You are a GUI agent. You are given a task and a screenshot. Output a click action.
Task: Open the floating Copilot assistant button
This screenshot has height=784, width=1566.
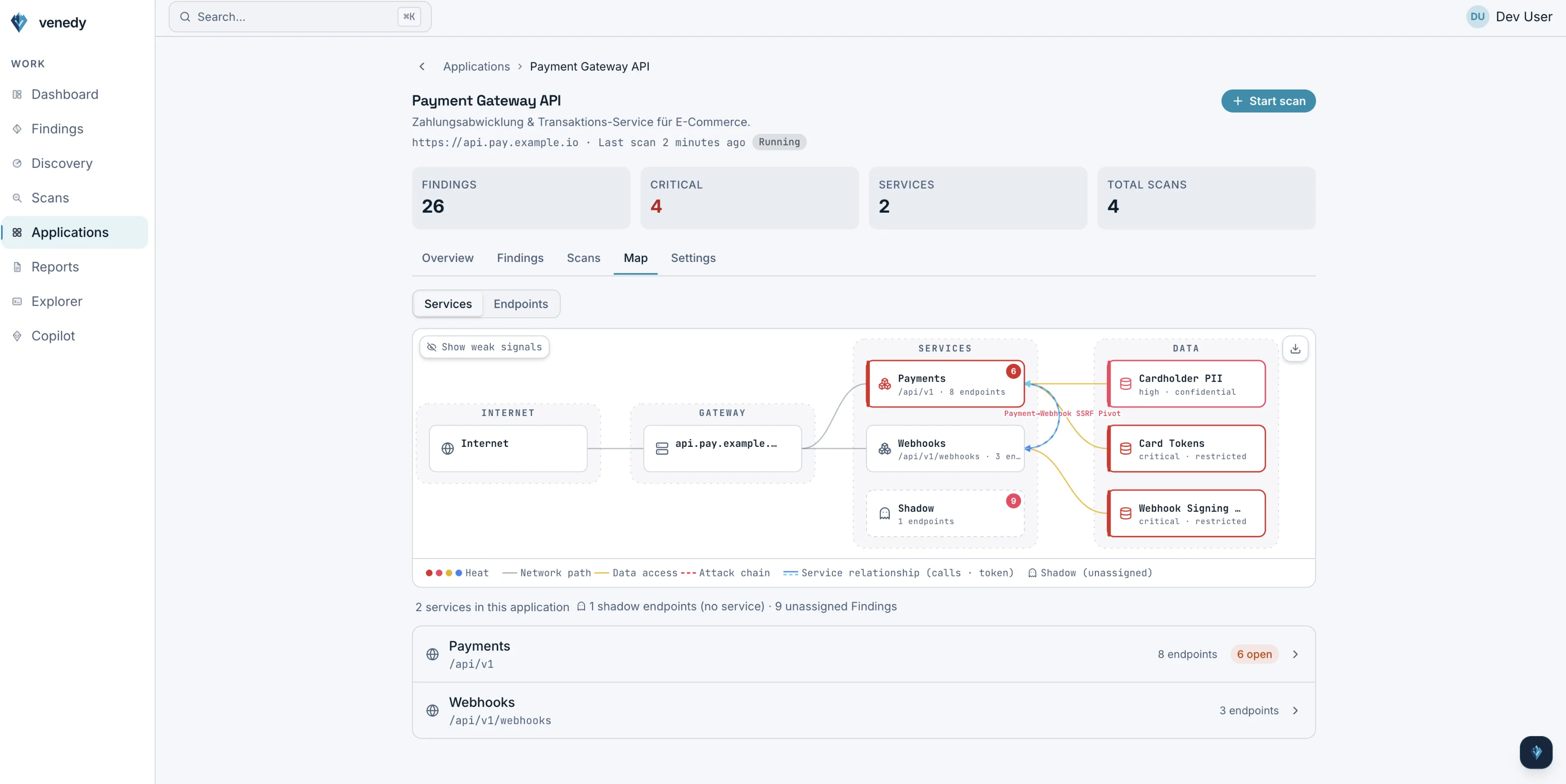tap(1536, 752)
